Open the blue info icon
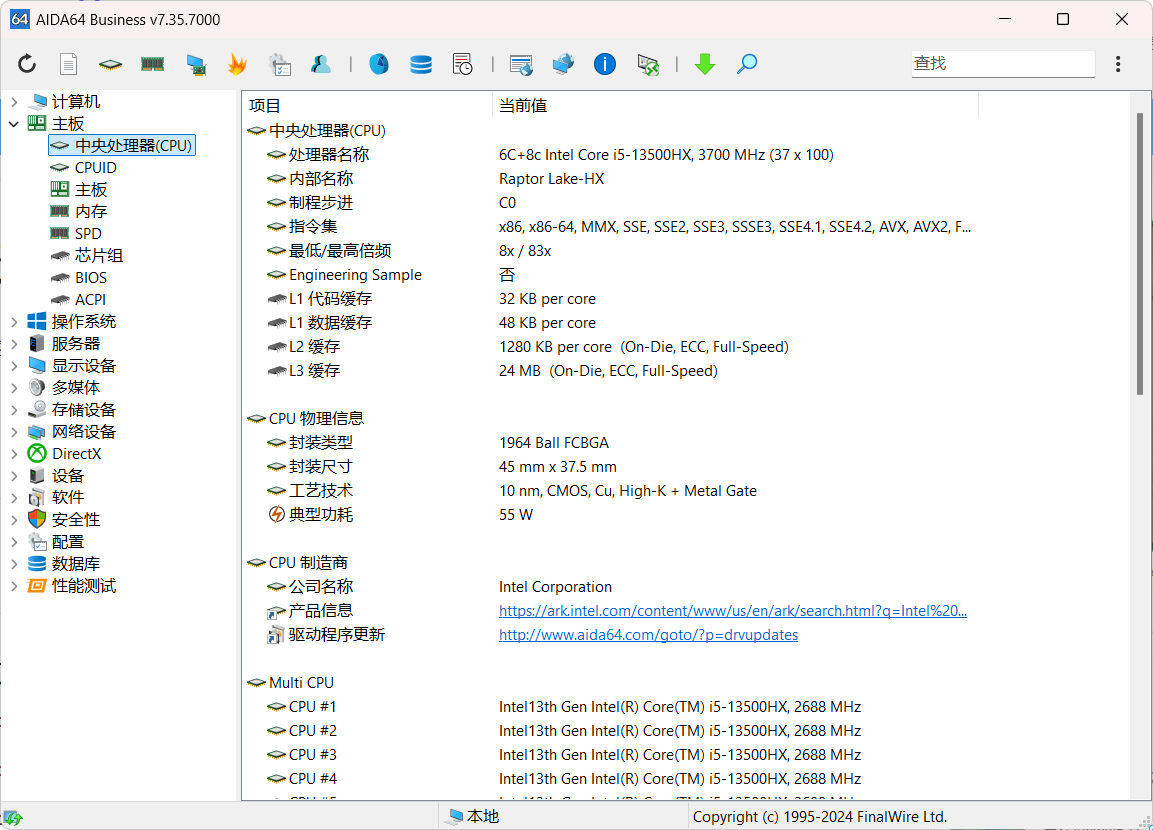 click(x=604, y=64)
